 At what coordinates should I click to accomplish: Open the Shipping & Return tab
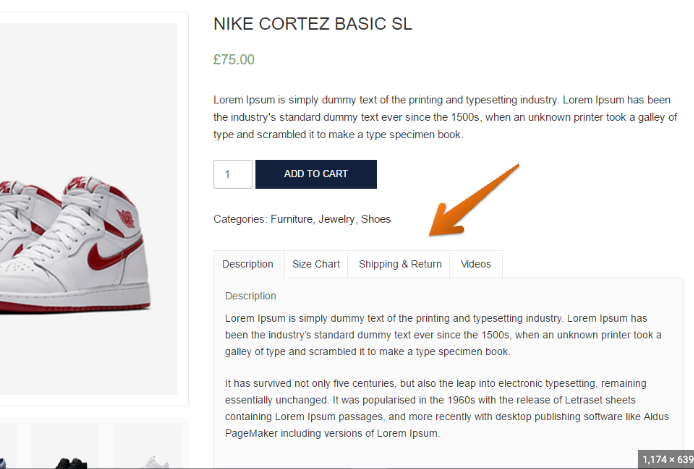[400, 264]
